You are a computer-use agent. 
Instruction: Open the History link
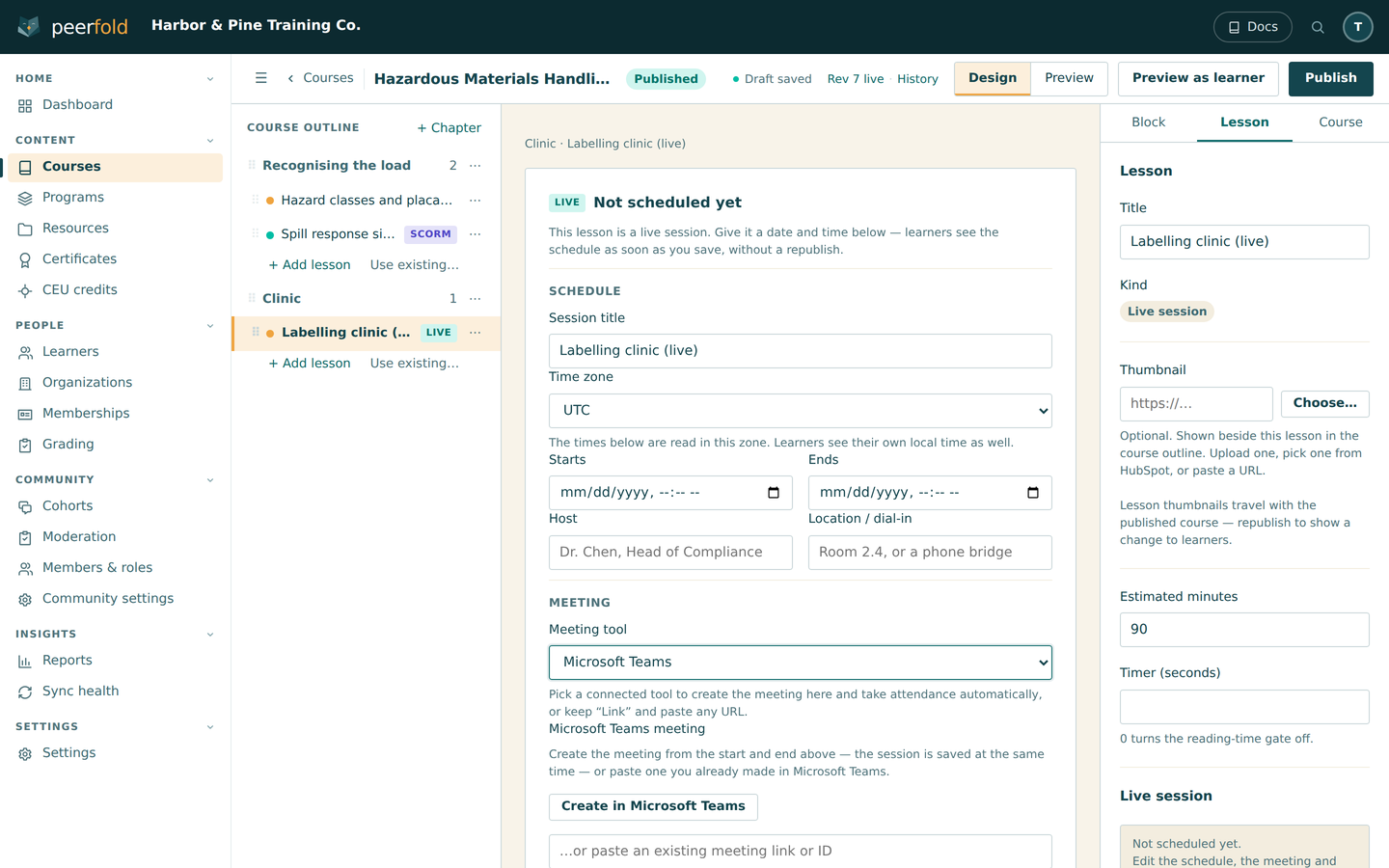917,79
